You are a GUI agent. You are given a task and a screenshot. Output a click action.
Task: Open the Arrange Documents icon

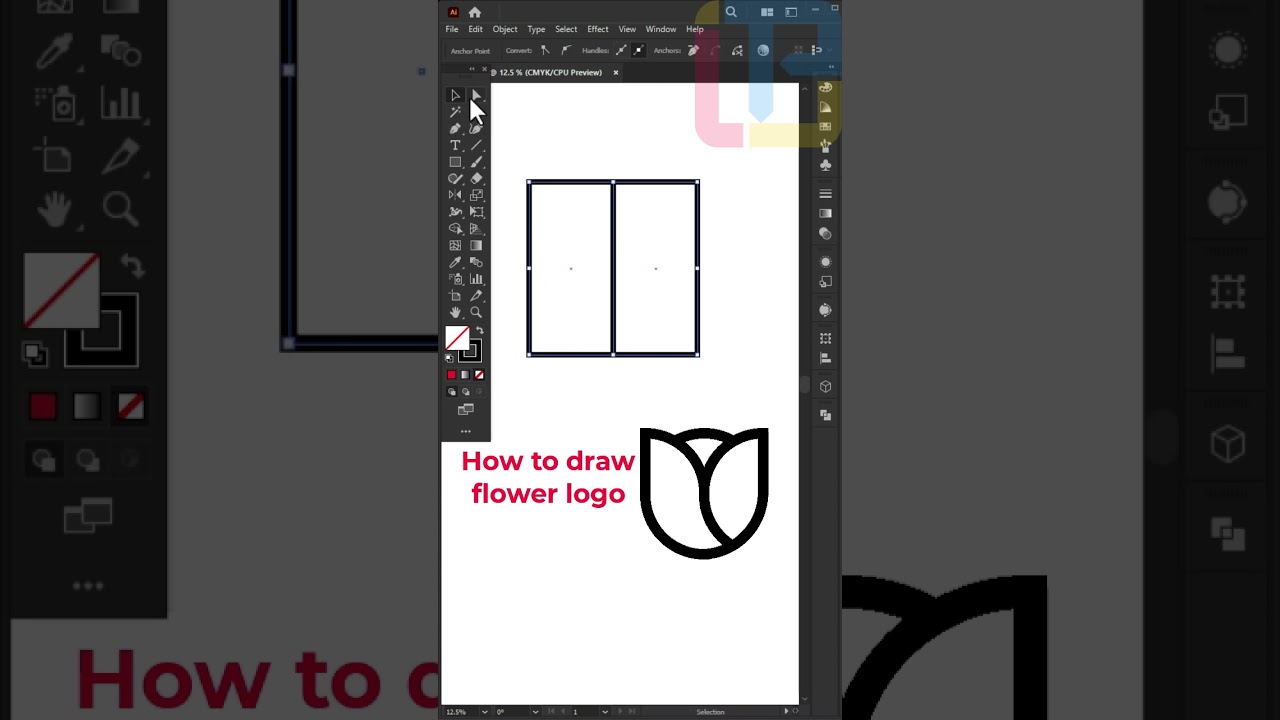(x=767, y=12)
